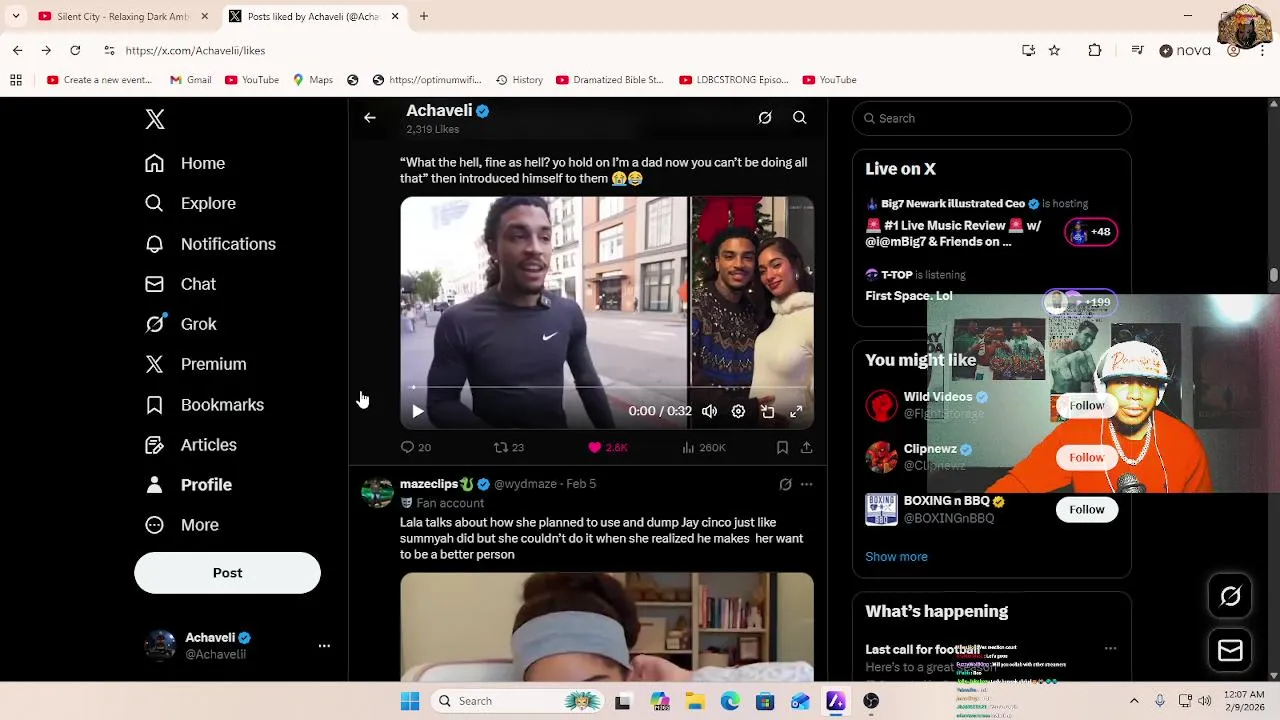Open Chat in sidebar
This screenshot has height=720, width=1280.
[x=180, y=284]
